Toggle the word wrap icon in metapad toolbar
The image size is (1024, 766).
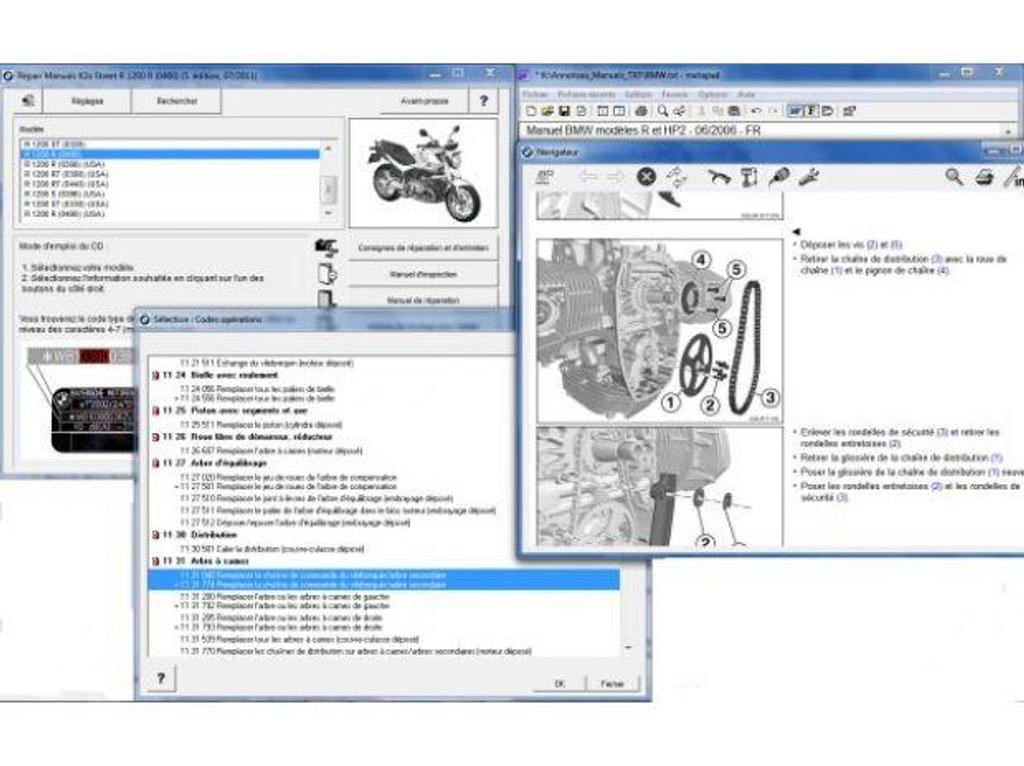795,111
